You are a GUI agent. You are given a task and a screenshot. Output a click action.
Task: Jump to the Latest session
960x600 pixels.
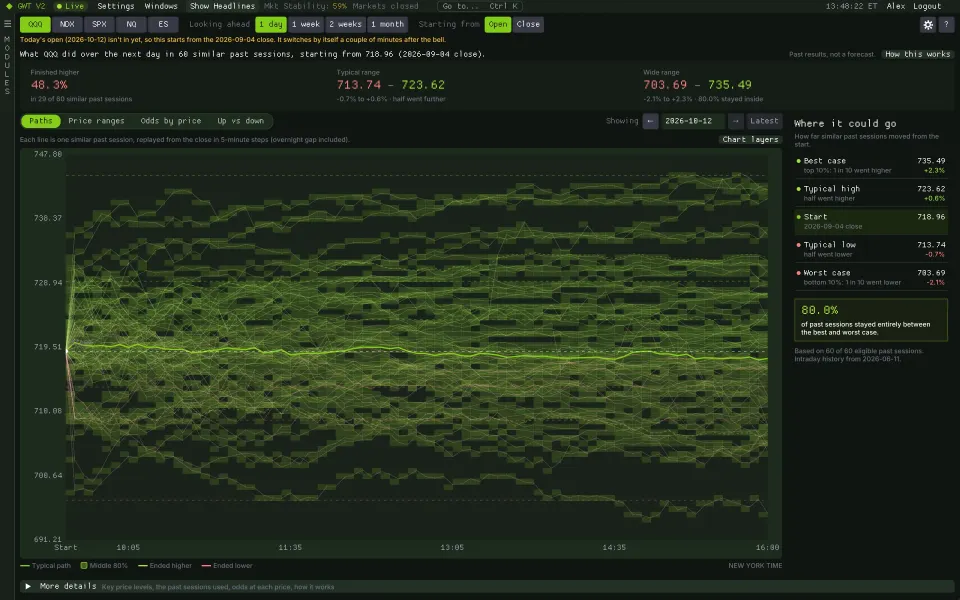764,121
